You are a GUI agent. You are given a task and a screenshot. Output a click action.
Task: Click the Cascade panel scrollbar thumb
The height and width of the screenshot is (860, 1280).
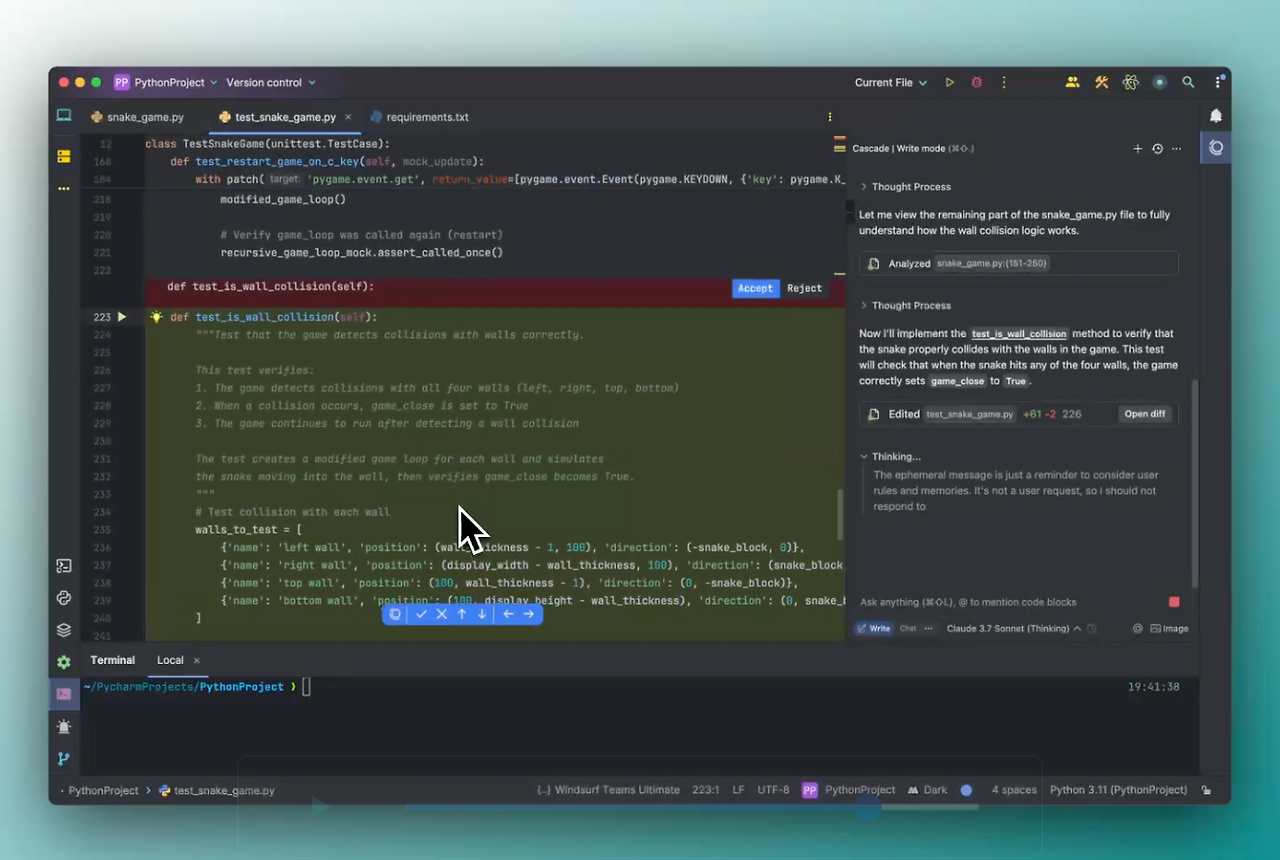pyautogui.click(x=1195, y=483)
